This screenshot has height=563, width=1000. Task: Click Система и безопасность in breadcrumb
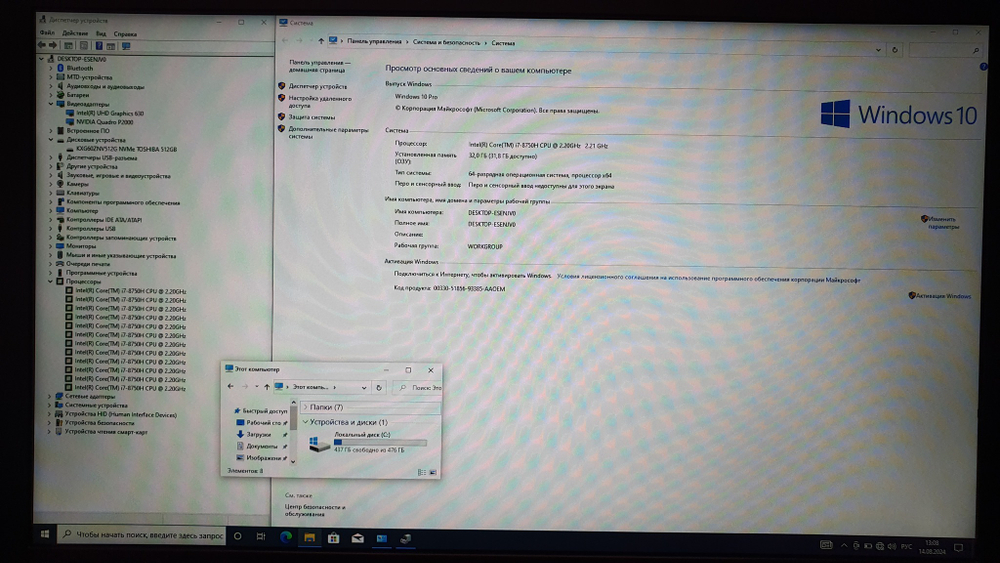(446, 42)
